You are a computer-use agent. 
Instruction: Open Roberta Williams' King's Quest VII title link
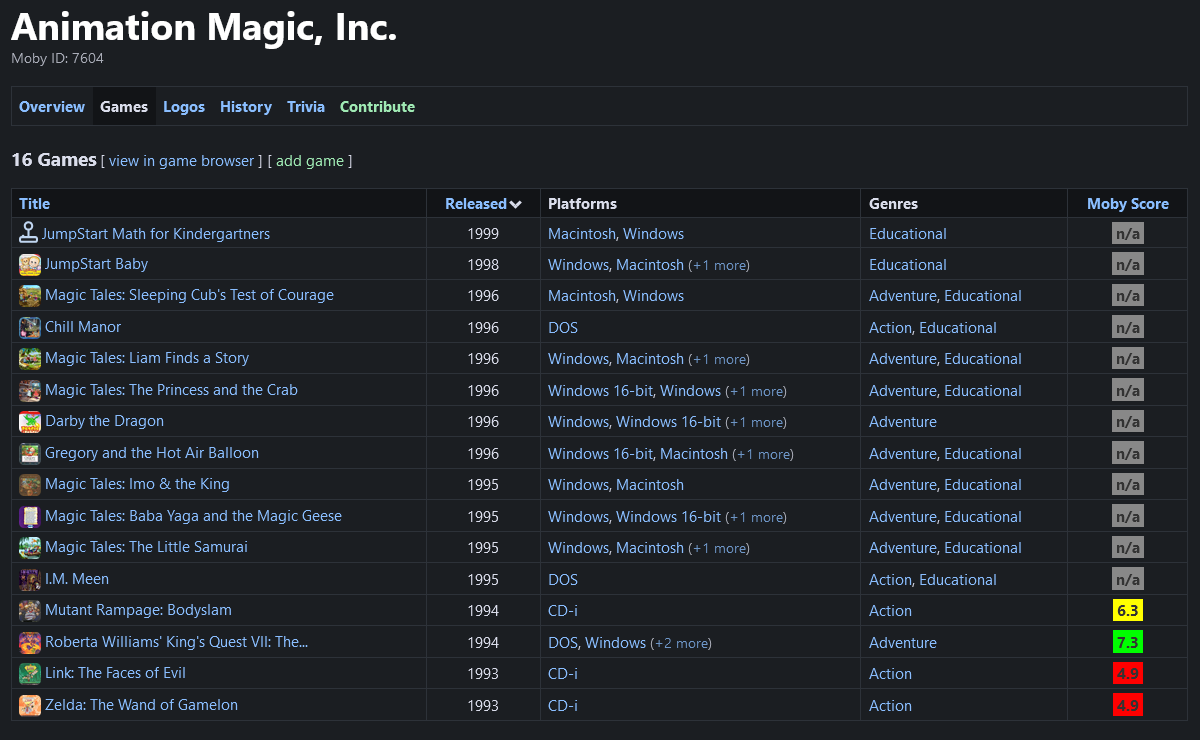(177, 642)
